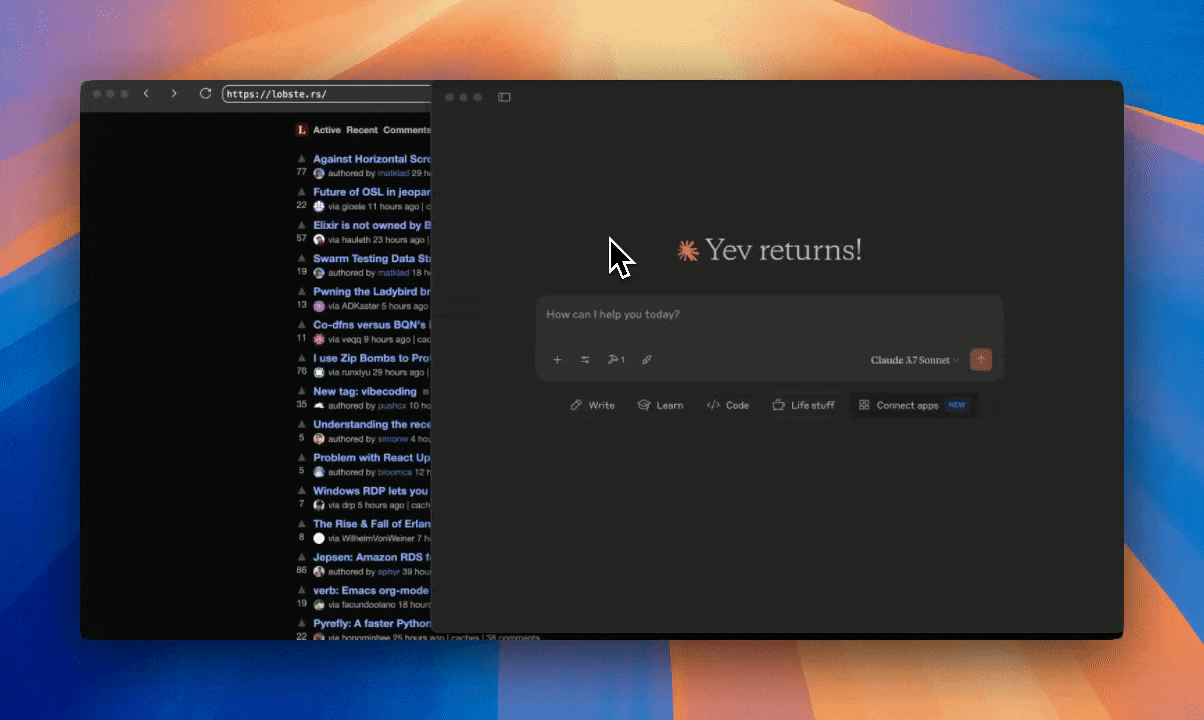The height and width of the screenshot is (720, 1204).
Task: Expand the Connect apps panel
Action: click(913, 405)
